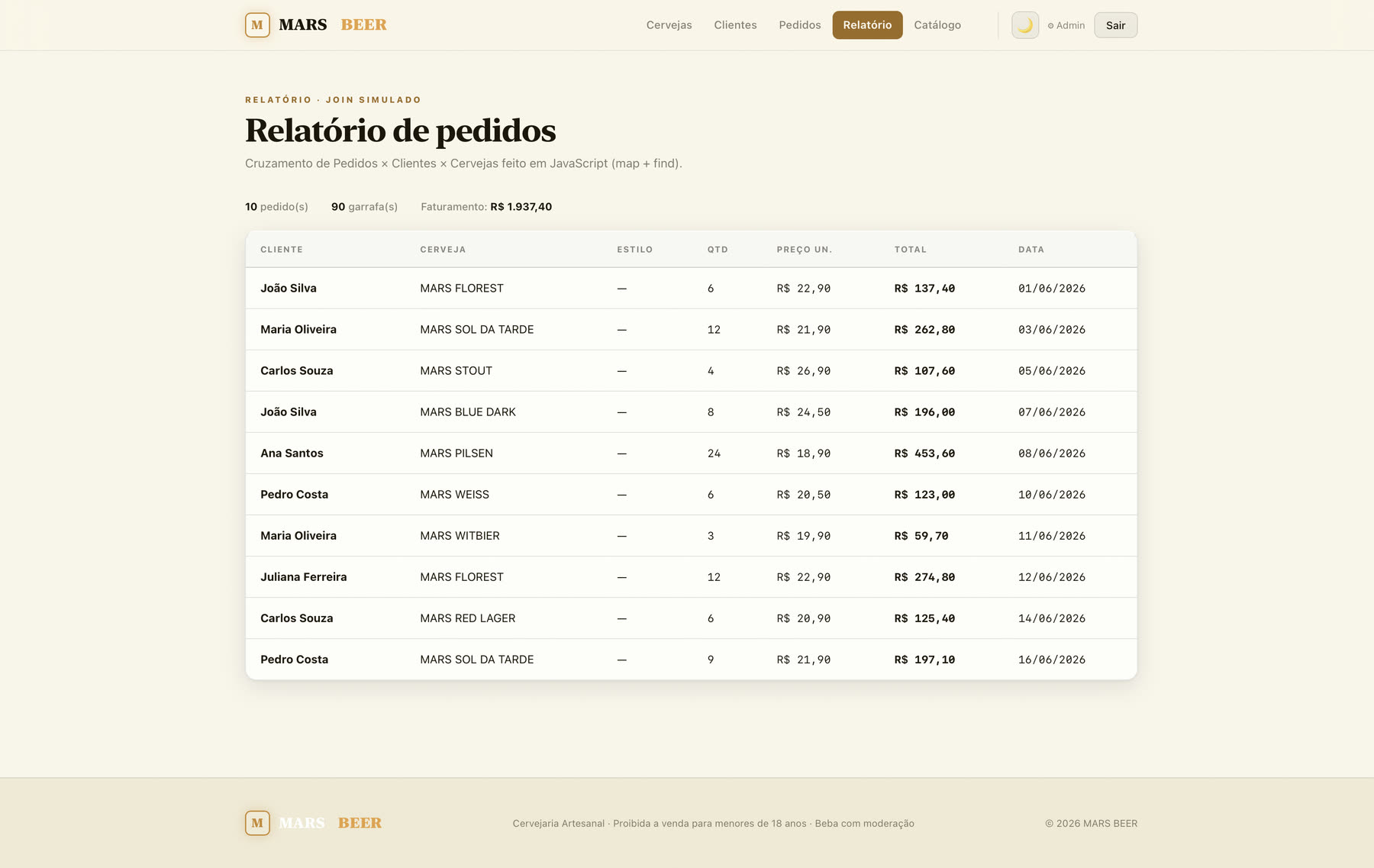Viewport: 1374px width, 868px height.
Task: Click the CLIENTE column header
Action: (x=282, y=250)
